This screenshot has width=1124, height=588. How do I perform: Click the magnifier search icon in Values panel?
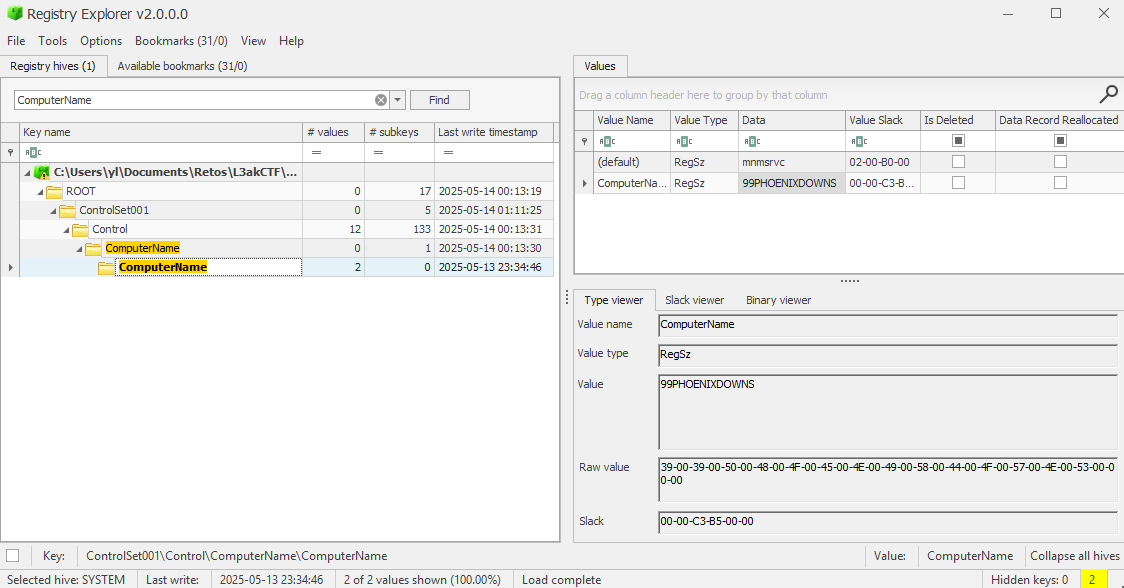click(1108, 95)
